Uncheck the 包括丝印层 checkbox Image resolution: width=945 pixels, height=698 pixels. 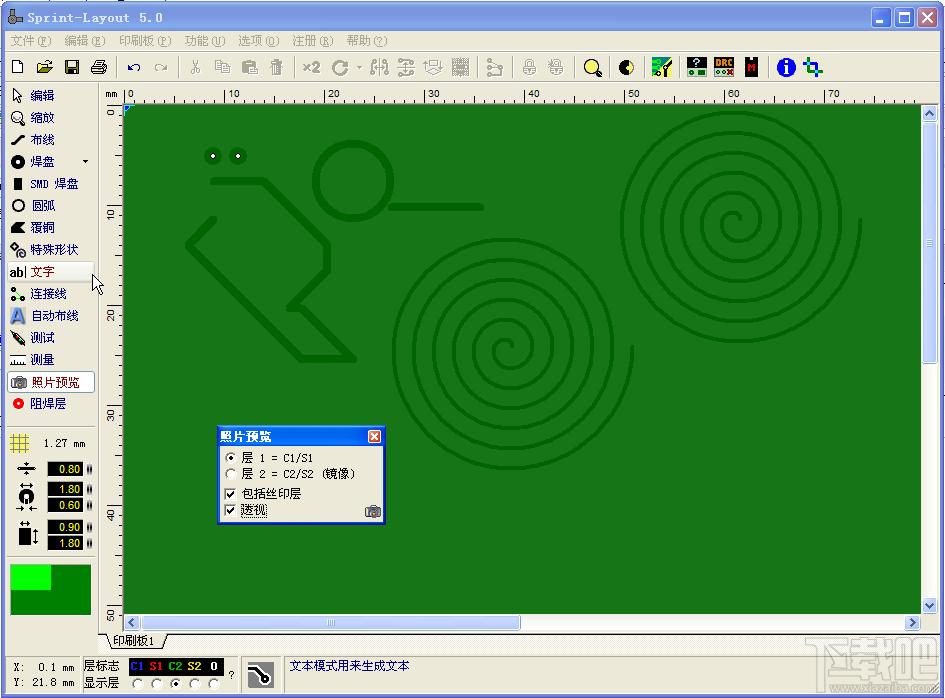pyautogui.click(x=230, y=494)
